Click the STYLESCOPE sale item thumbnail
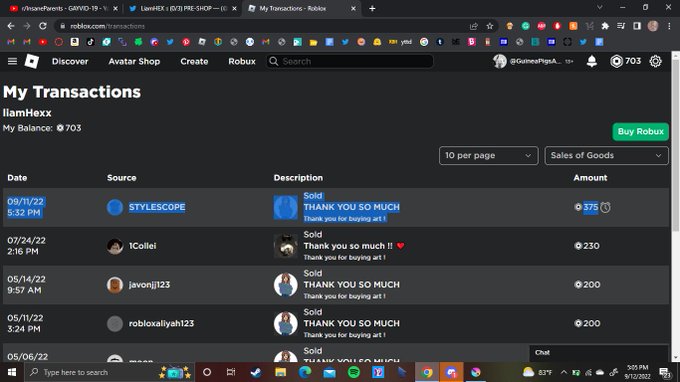This screenshot has height=382, width=680. [x=285, y=207]
